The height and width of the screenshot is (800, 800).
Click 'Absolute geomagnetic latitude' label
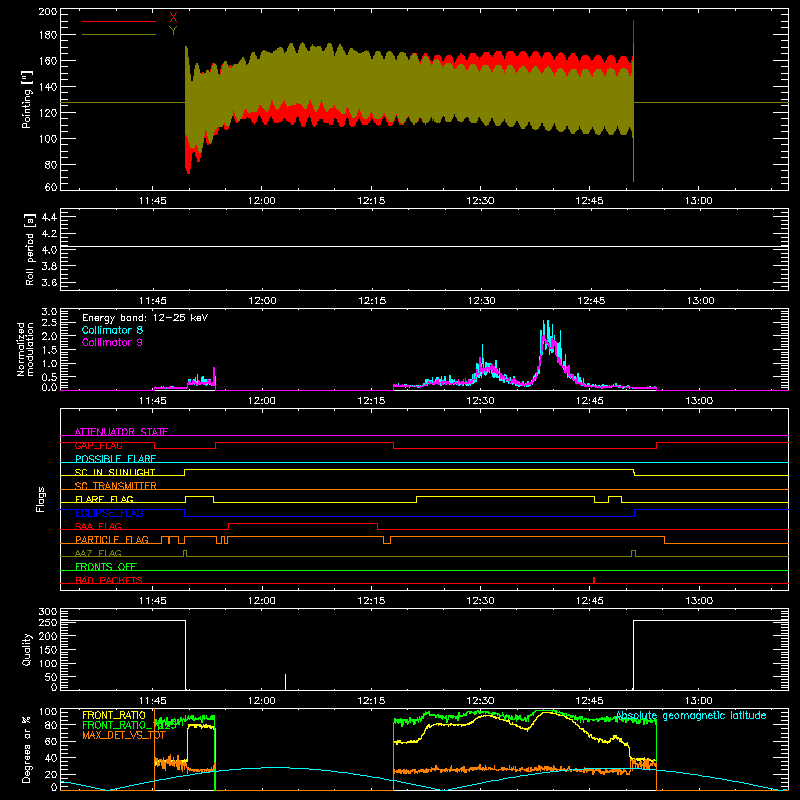(691, 715)
